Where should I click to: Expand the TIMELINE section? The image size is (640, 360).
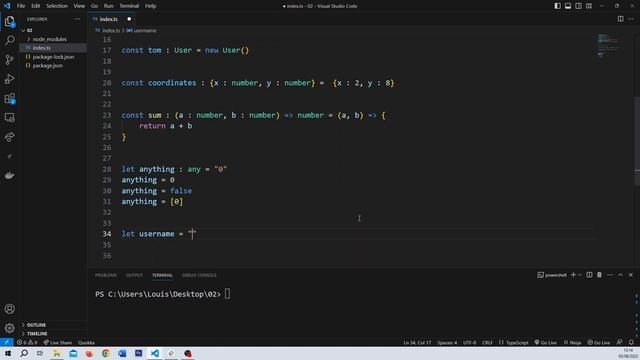coord(53,333)
